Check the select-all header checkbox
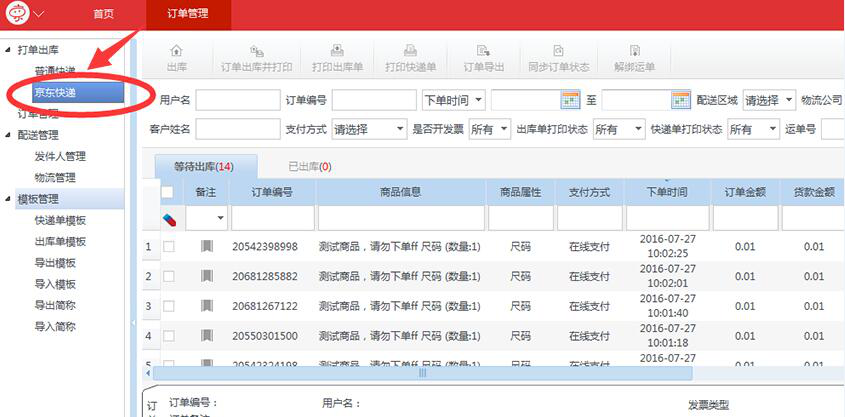Viewport: 845px width, 417px height. click(168, 192)
